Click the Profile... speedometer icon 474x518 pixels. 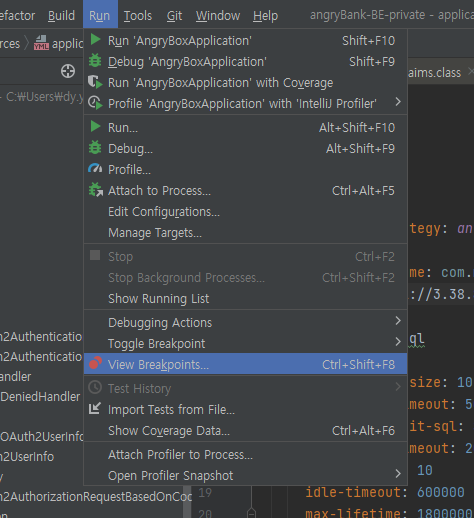click(95, 169)
